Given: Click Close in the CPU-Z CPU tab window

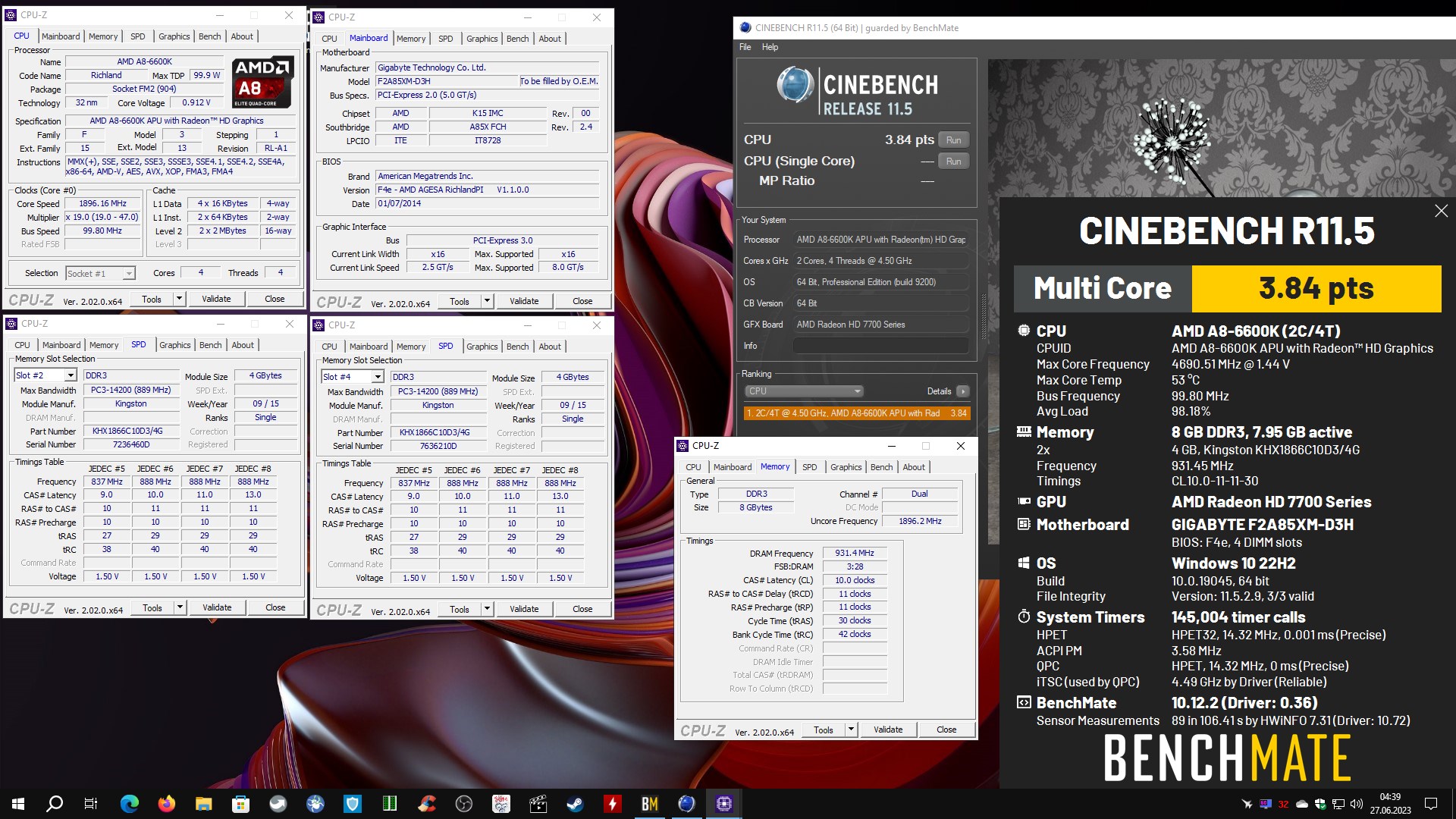Looking at the screenshot, I should (275, 299).
